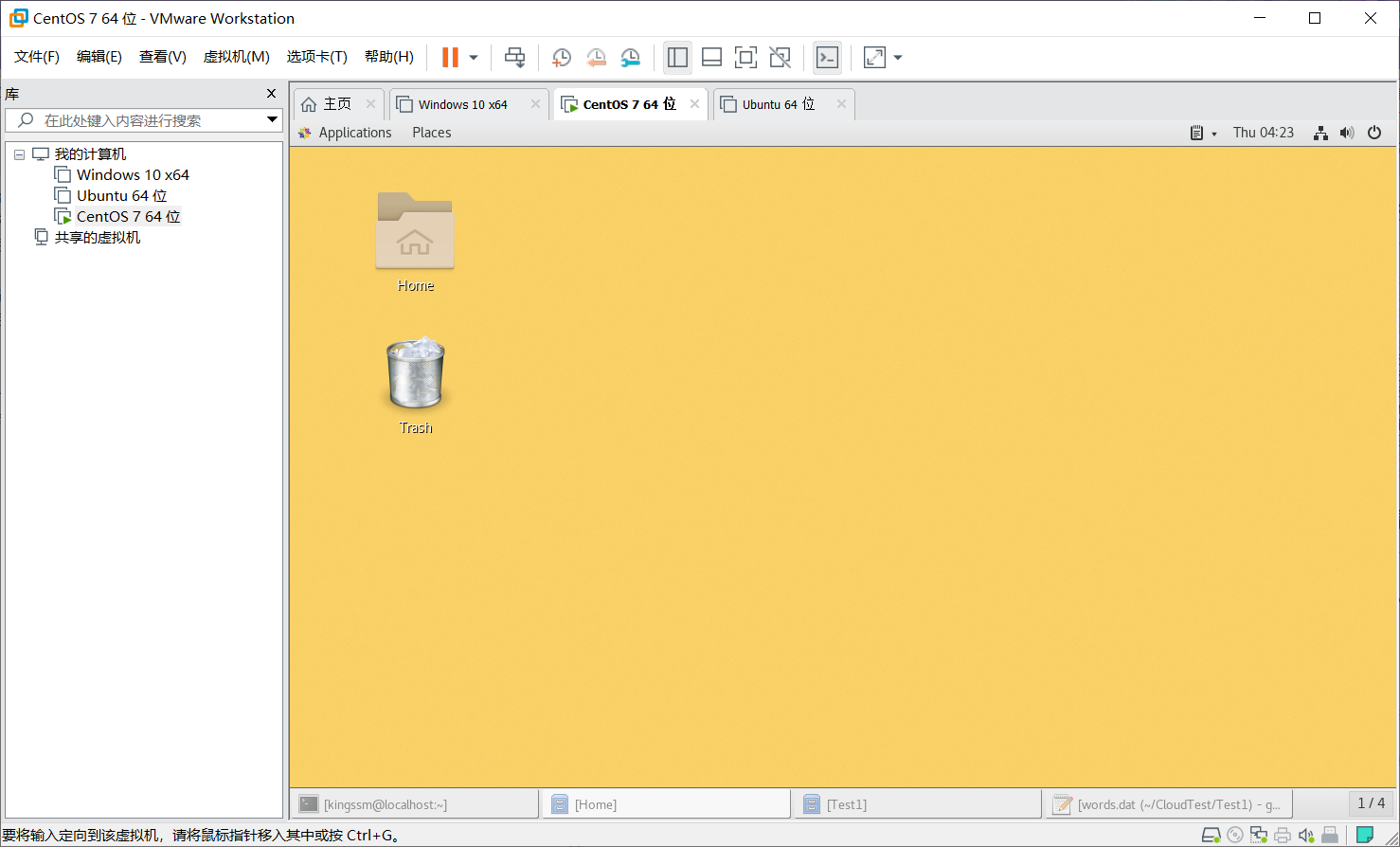This screenshot has height=847, width=1400.
Task: Select 共享的虚拟机 in the library
Action: click(97, 238)
